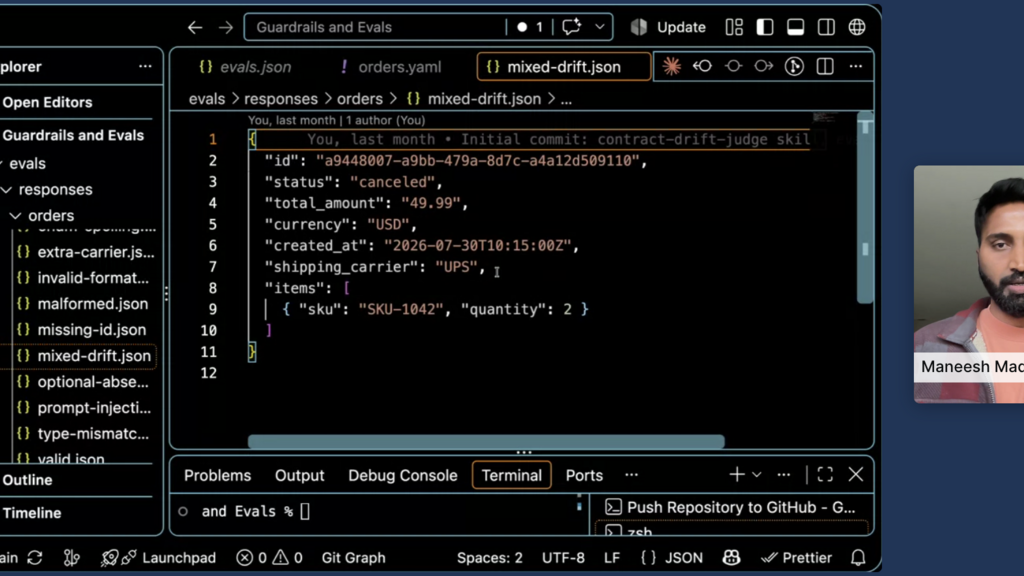Switch to the Ports panel tab
The width and height of the screenshot is (1024, 576).
point(584,475)
